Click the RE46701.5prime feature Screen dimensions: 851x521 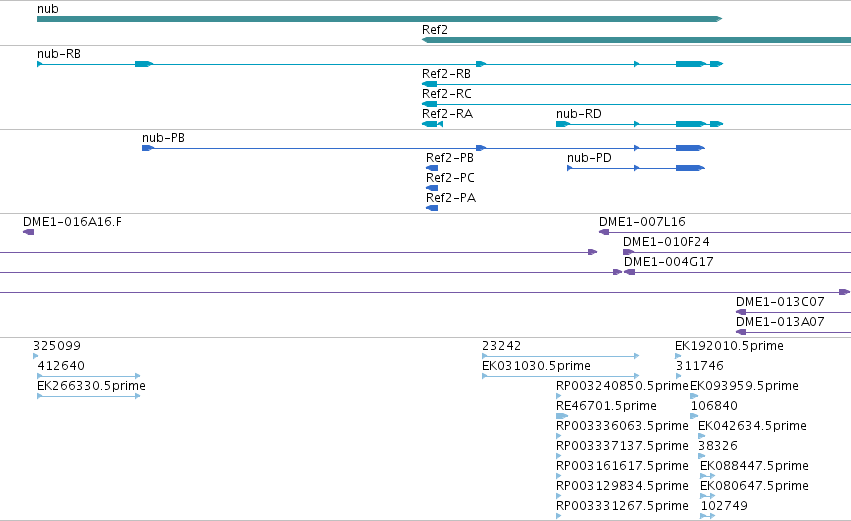[x=562, y=416]
